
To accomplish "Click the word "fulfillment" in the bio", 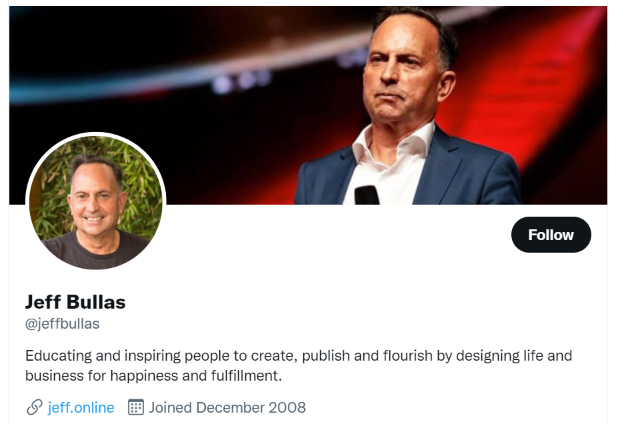I will coord(246,376).
